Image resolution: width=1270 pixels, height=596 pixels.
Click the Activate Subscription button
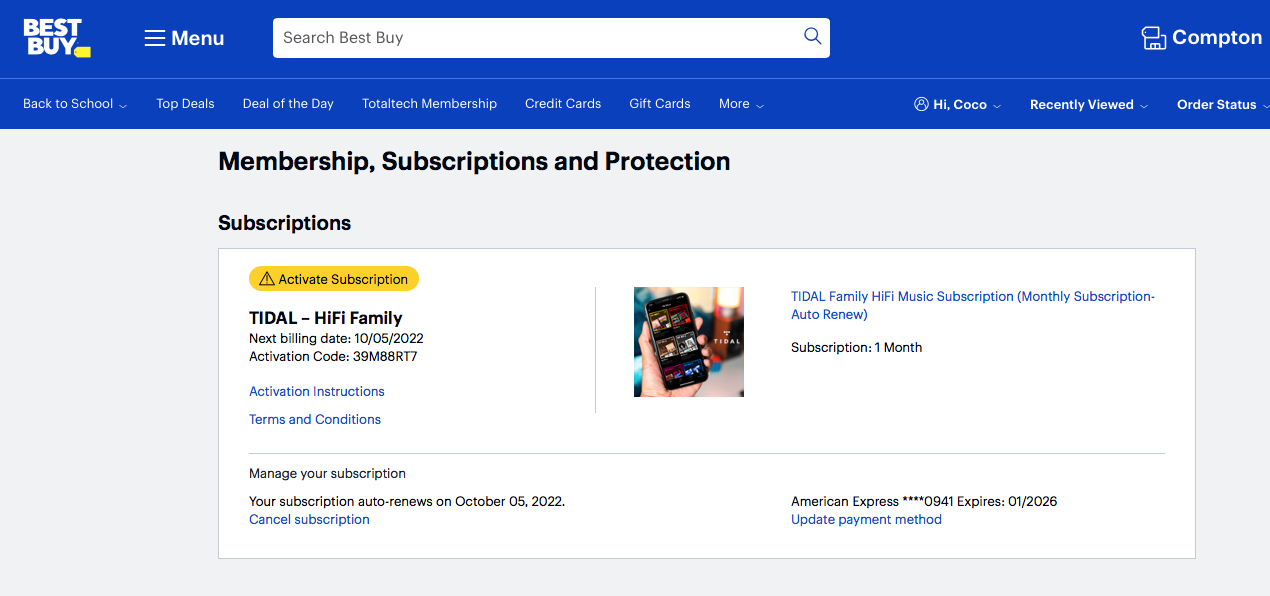click(334, 278)
